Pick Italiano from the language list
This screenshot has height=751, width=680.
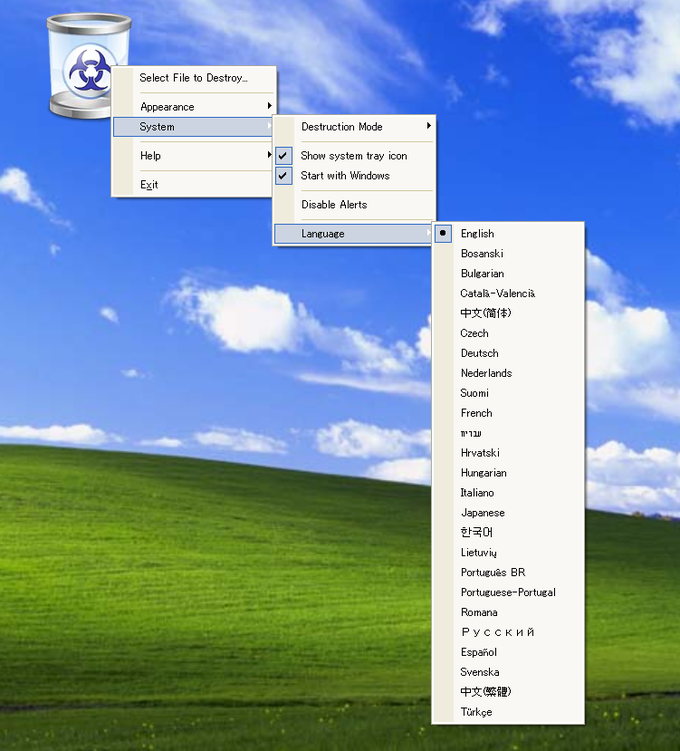[508, 493]
